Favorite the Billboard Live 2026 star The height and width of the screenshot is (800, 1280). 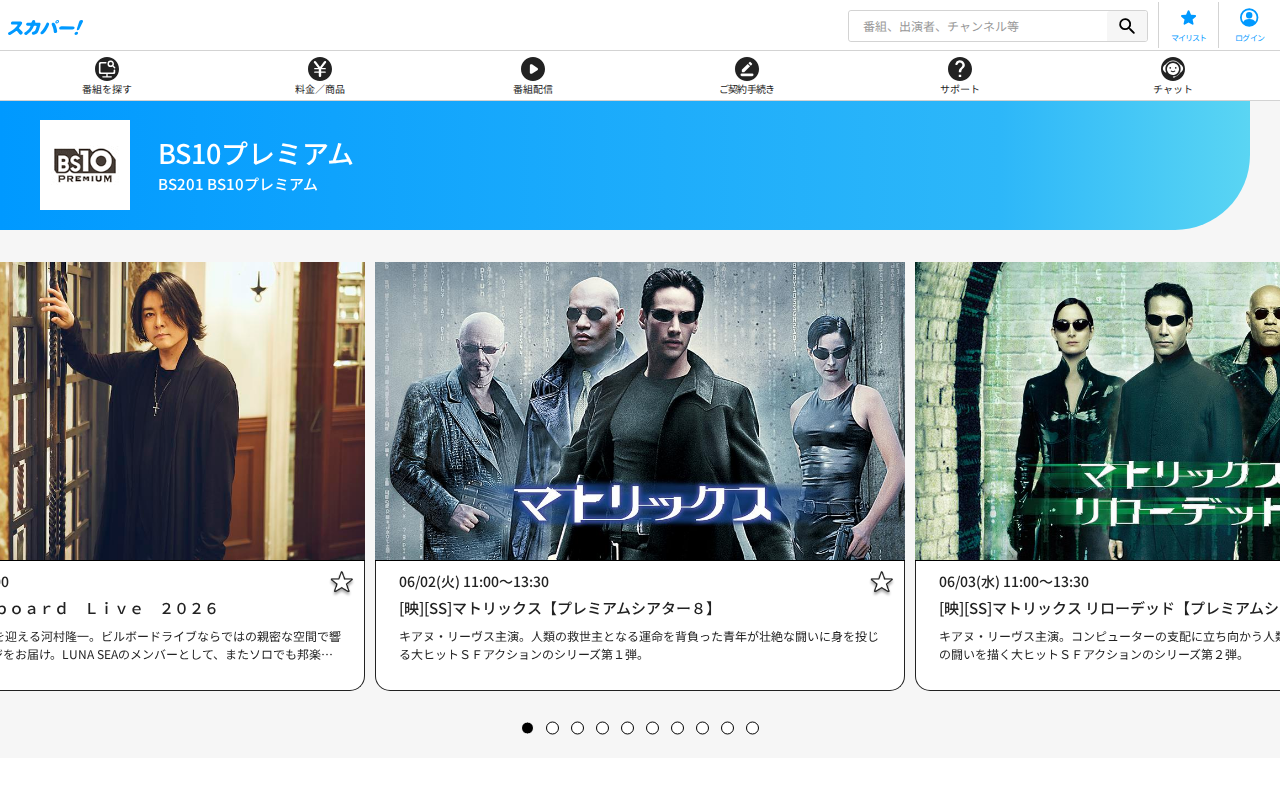click(342, 582)
